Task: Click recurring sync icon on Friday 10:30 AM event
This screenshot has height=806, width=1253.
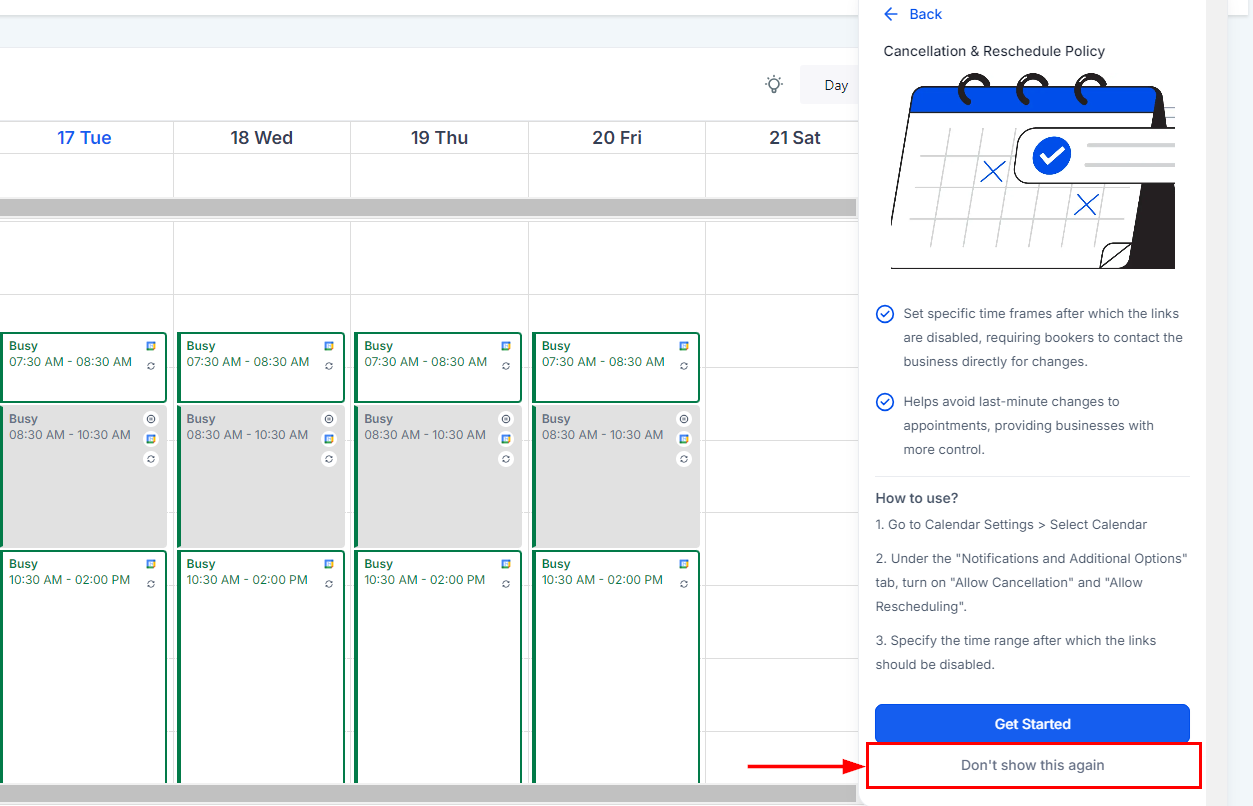Action: tap(684, 584)
